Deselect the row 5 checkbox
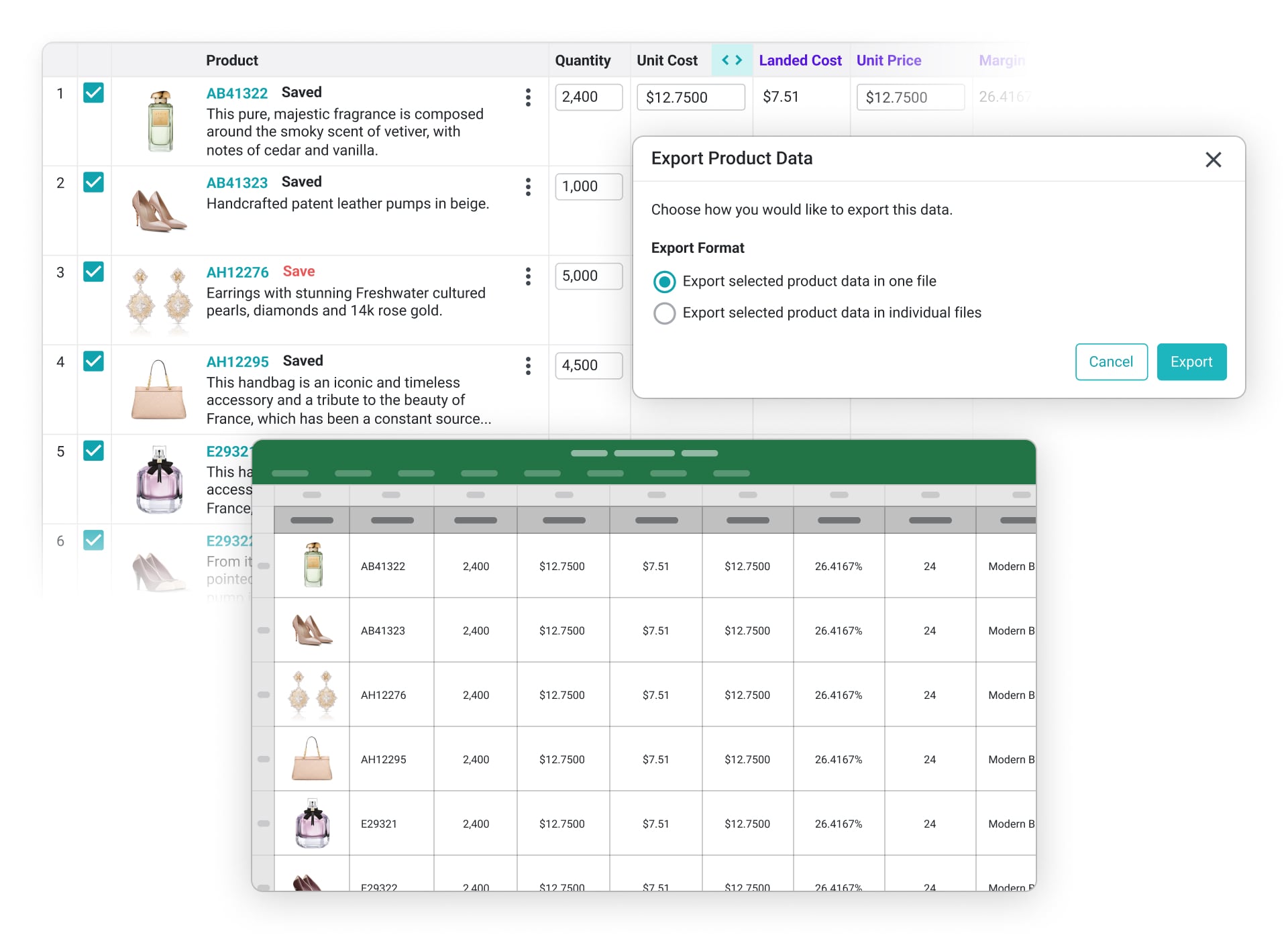 pyautogui.click(x=93, y=451)
